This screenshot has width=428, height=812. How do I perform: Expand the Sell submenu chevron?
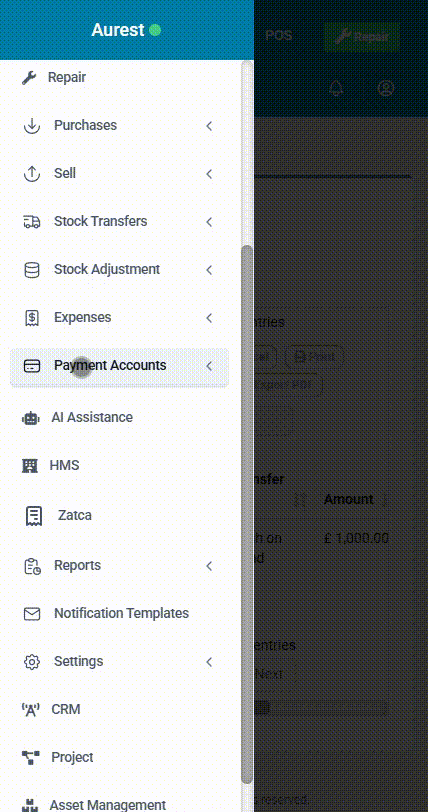(x=209, y=174)
